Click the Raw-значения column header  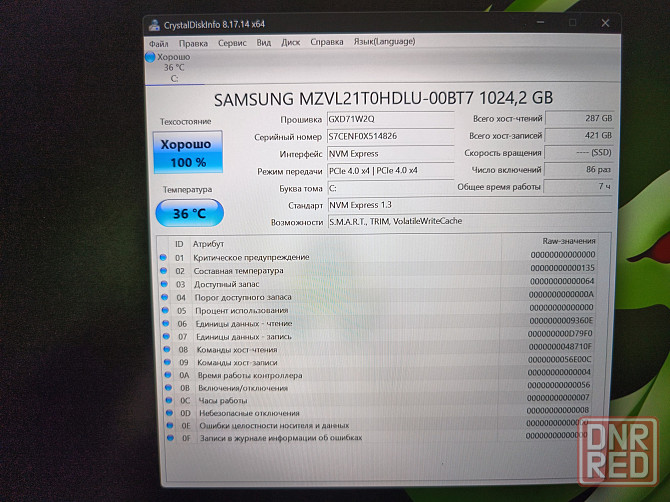click(567, 241)
